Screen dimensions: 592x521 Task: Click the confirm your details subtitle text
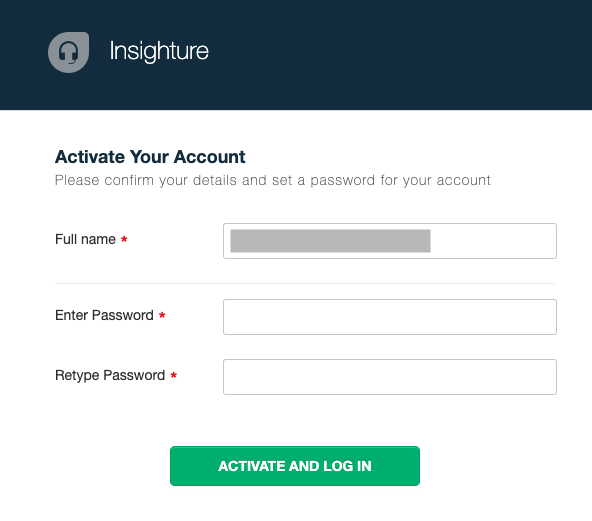click(273, 180)
